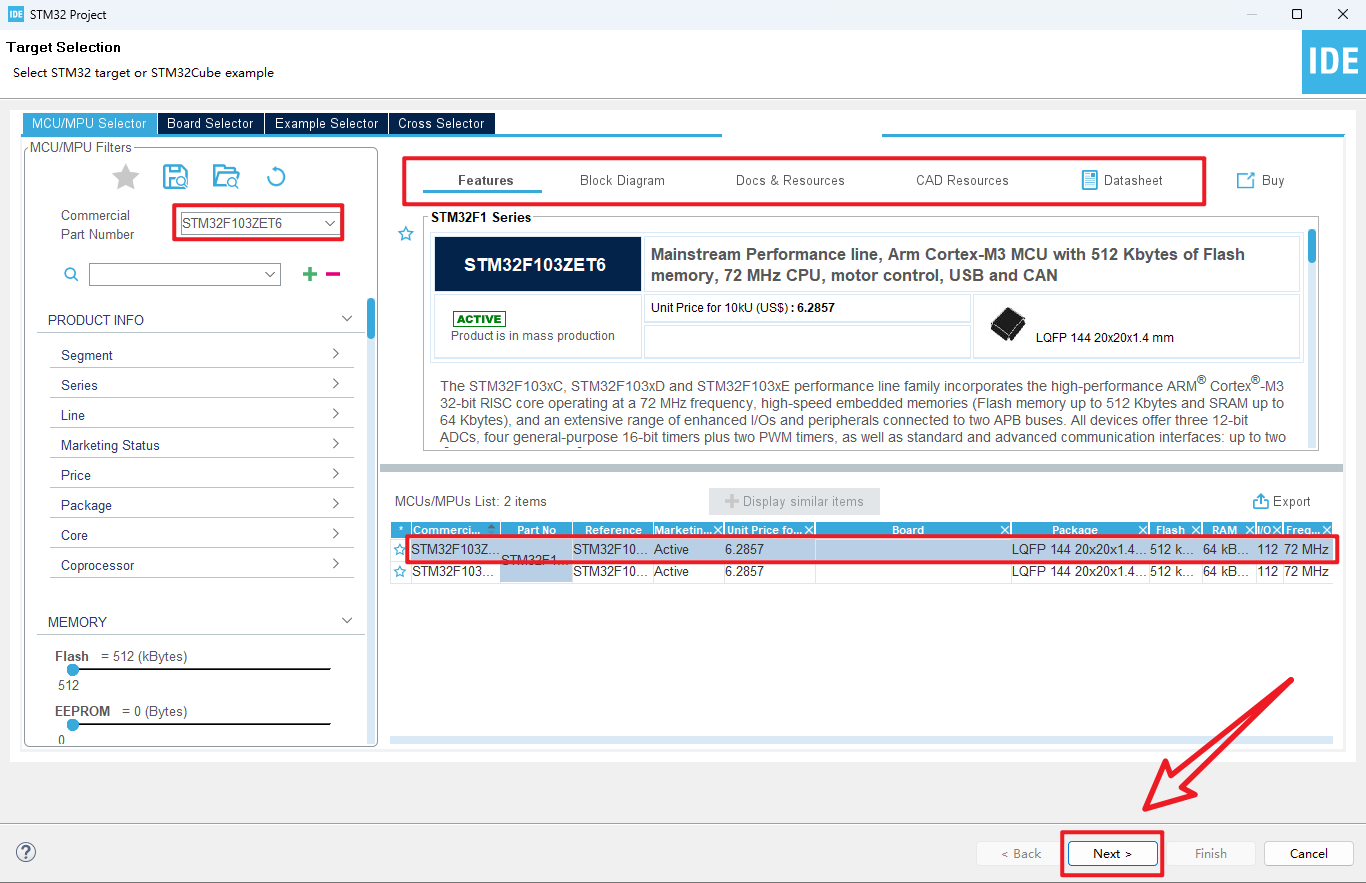Image resolution: width=1366 pixels, height=883 pixels.
Task: Click the save search floppy disk icon
Action: (x=175, y=177)
